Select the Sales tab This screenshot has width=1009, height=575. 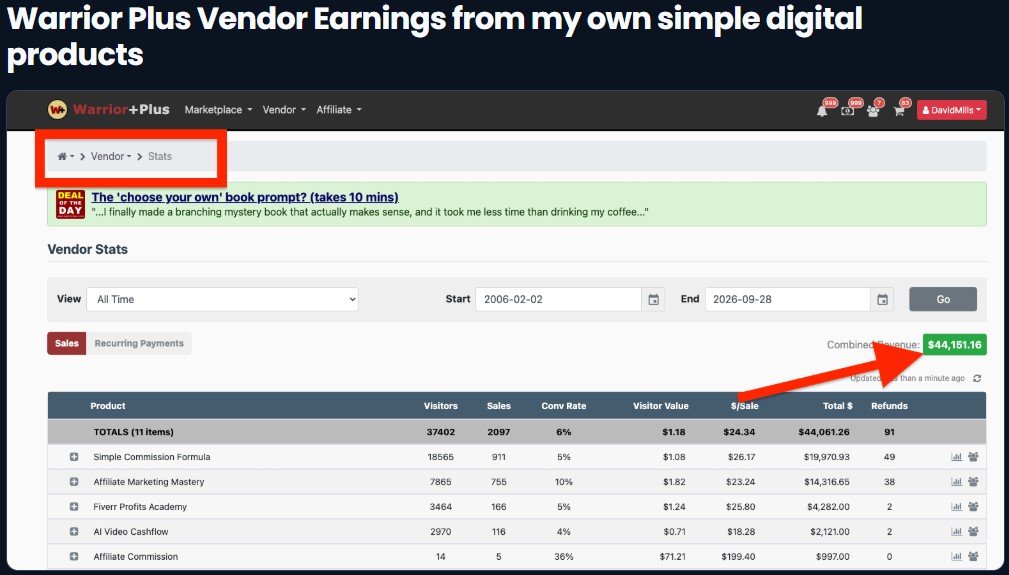point(66,343)
